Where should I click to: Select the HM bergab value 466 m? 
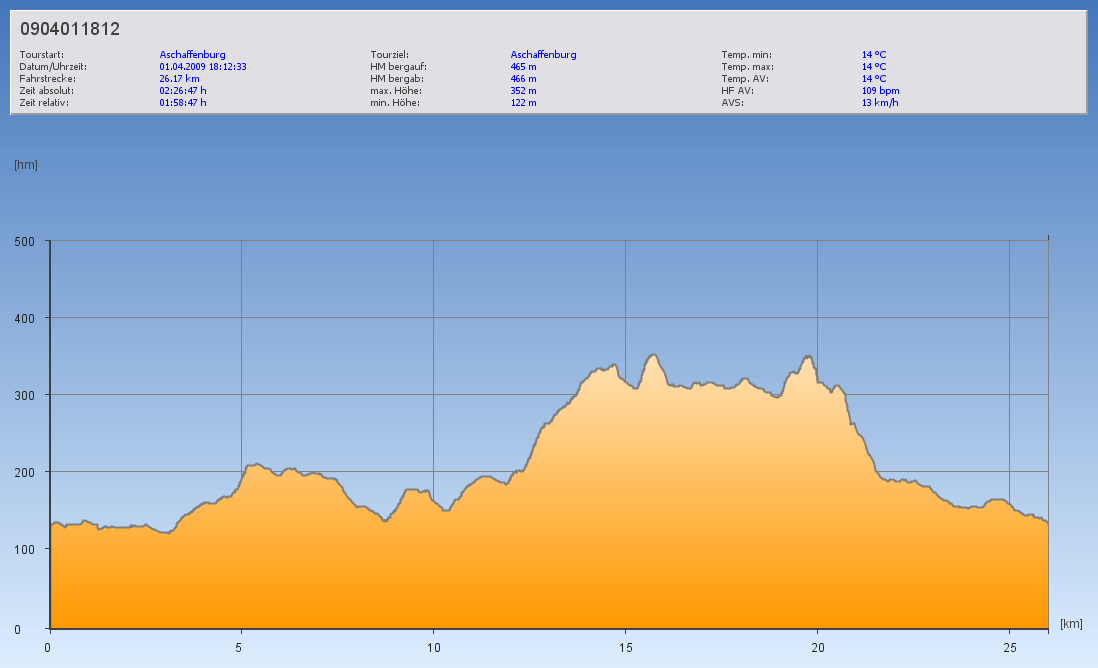[523, 79]
